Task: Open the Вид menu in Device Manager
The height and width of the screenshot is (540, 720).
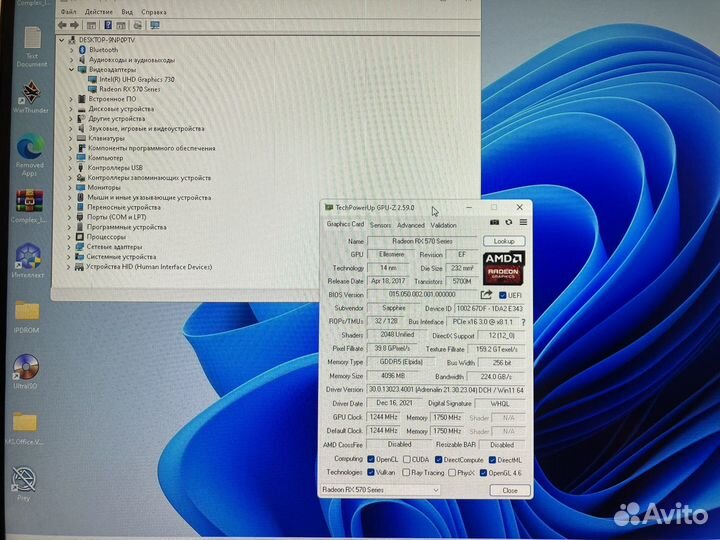Action: pyautogui.click(x=127, y=11)
